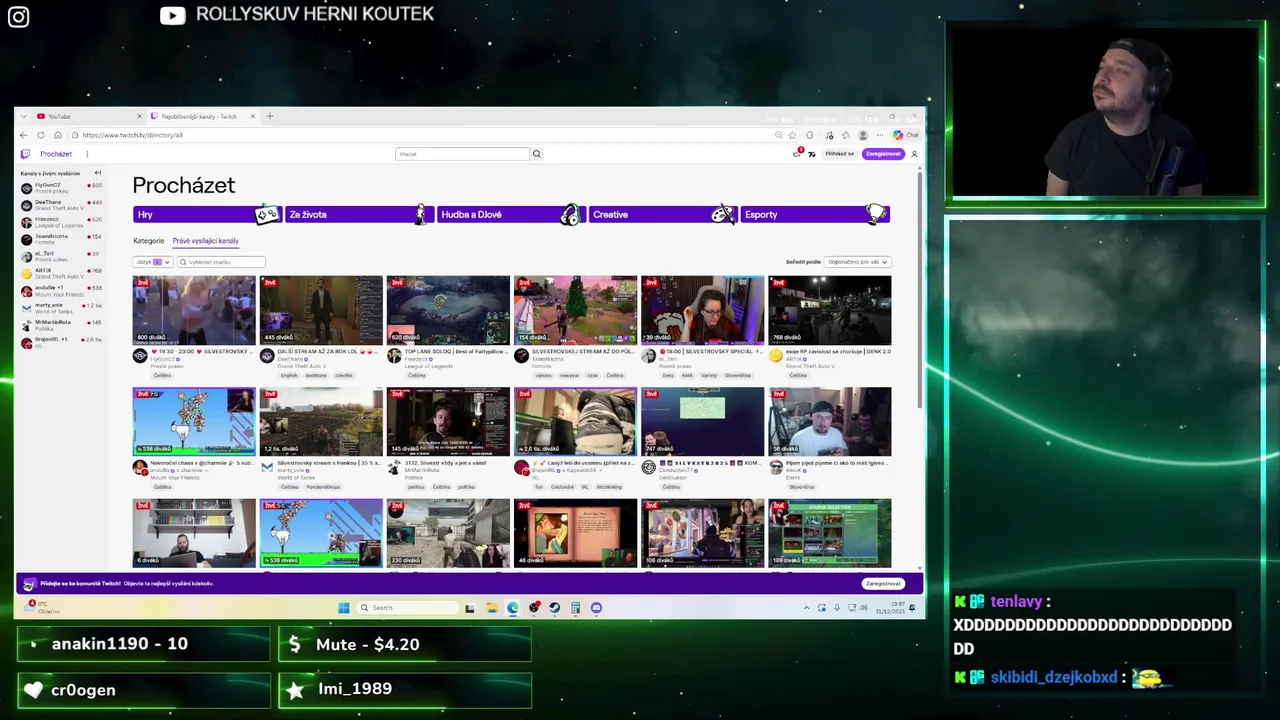Open the Jazyk language filter dropdown
Viewport: 1280px width, 720px height.
click(x=153, y=262)
